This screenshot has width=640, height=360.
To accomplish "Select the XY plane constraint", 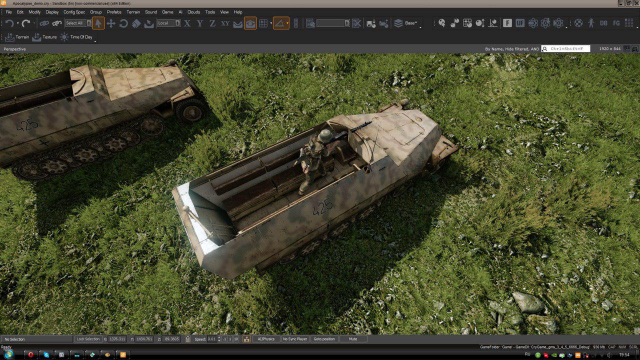I will tap(225, 24).
